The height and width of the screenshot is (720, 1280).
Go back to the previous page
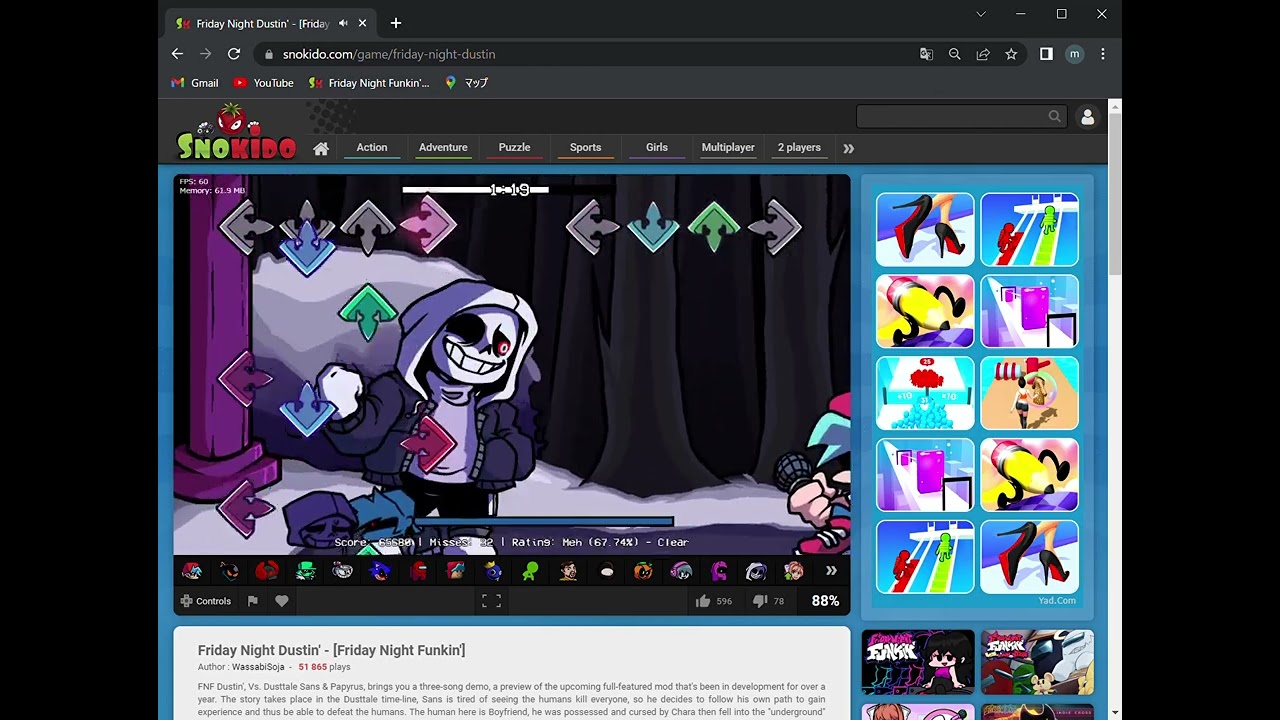(177, 54)
